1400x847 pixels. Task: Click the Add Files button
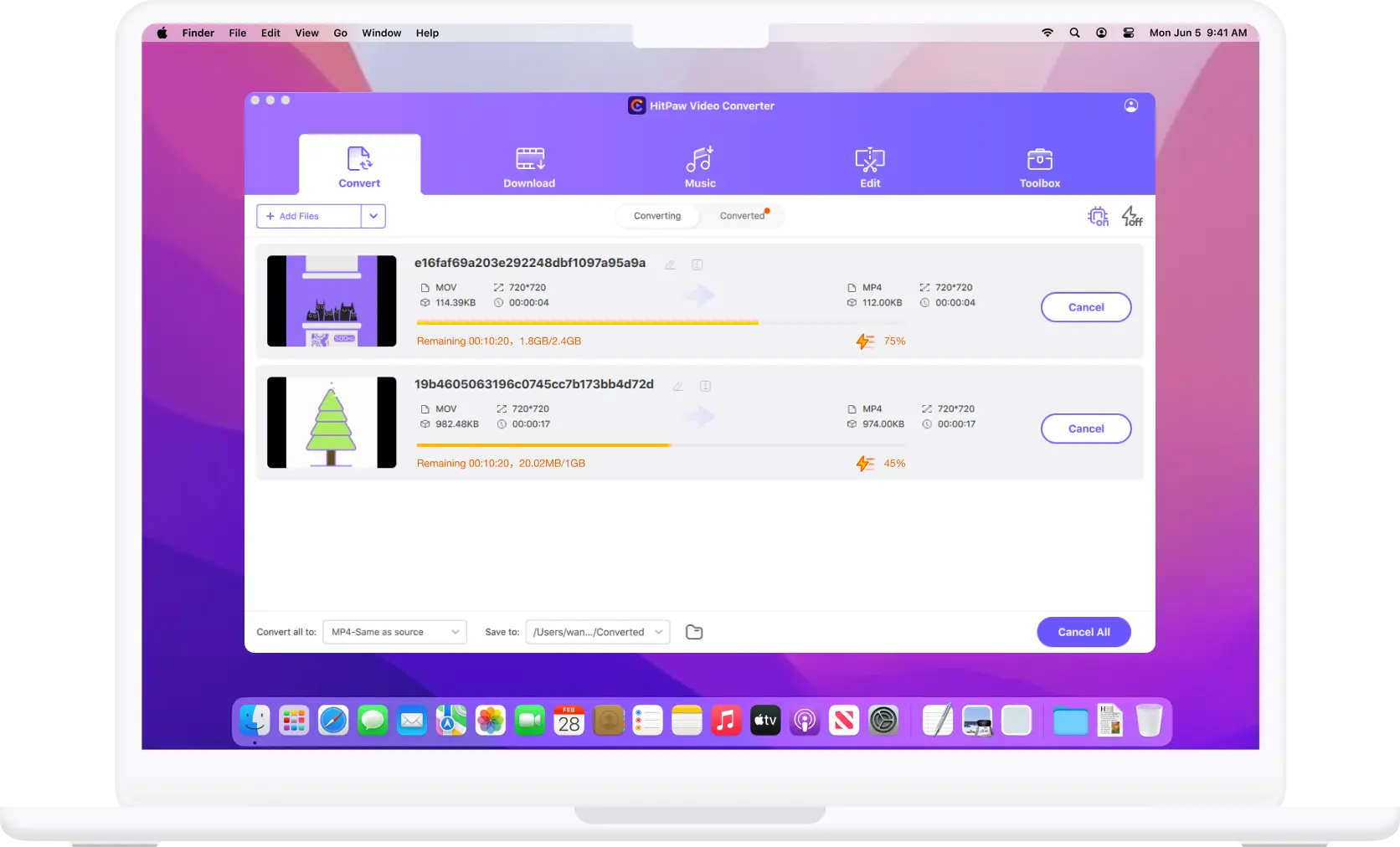pos(309,216)
